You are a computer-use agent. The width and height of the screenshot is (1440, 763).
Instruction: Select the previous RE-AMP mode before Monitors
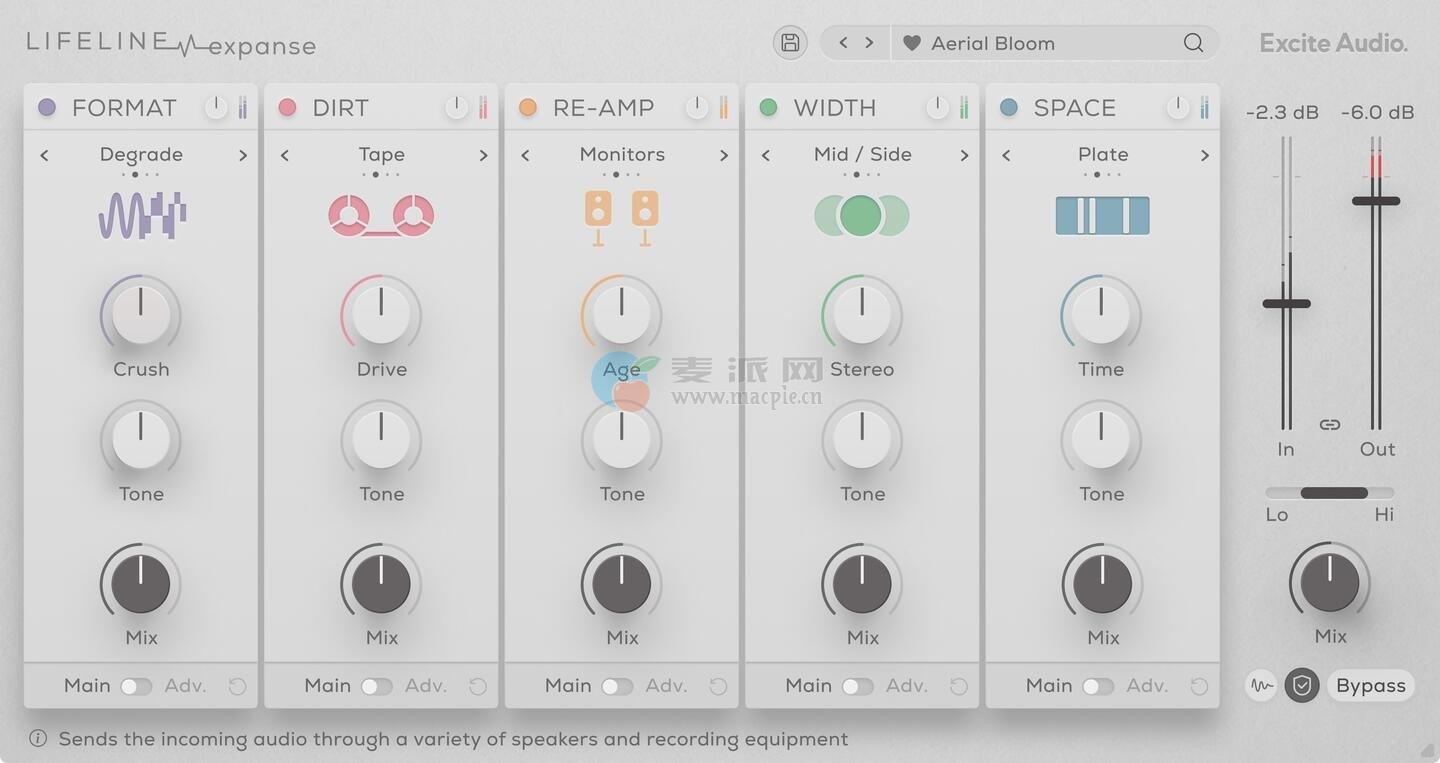coord(525,155)
